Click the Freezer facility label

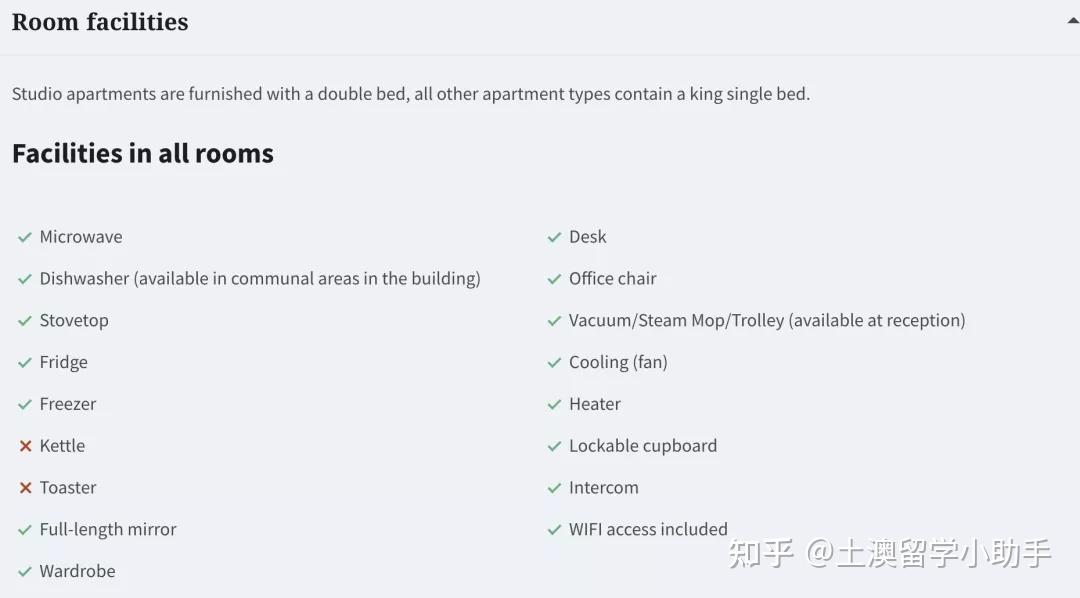pos(68,405)
